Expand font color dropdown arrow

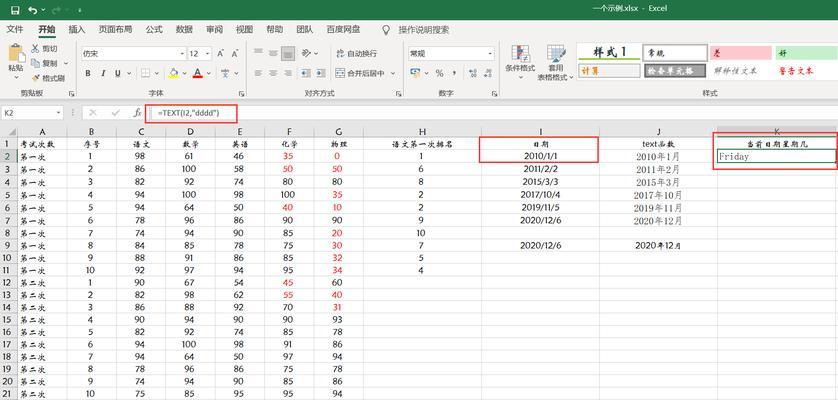click(x=208, y=73)
